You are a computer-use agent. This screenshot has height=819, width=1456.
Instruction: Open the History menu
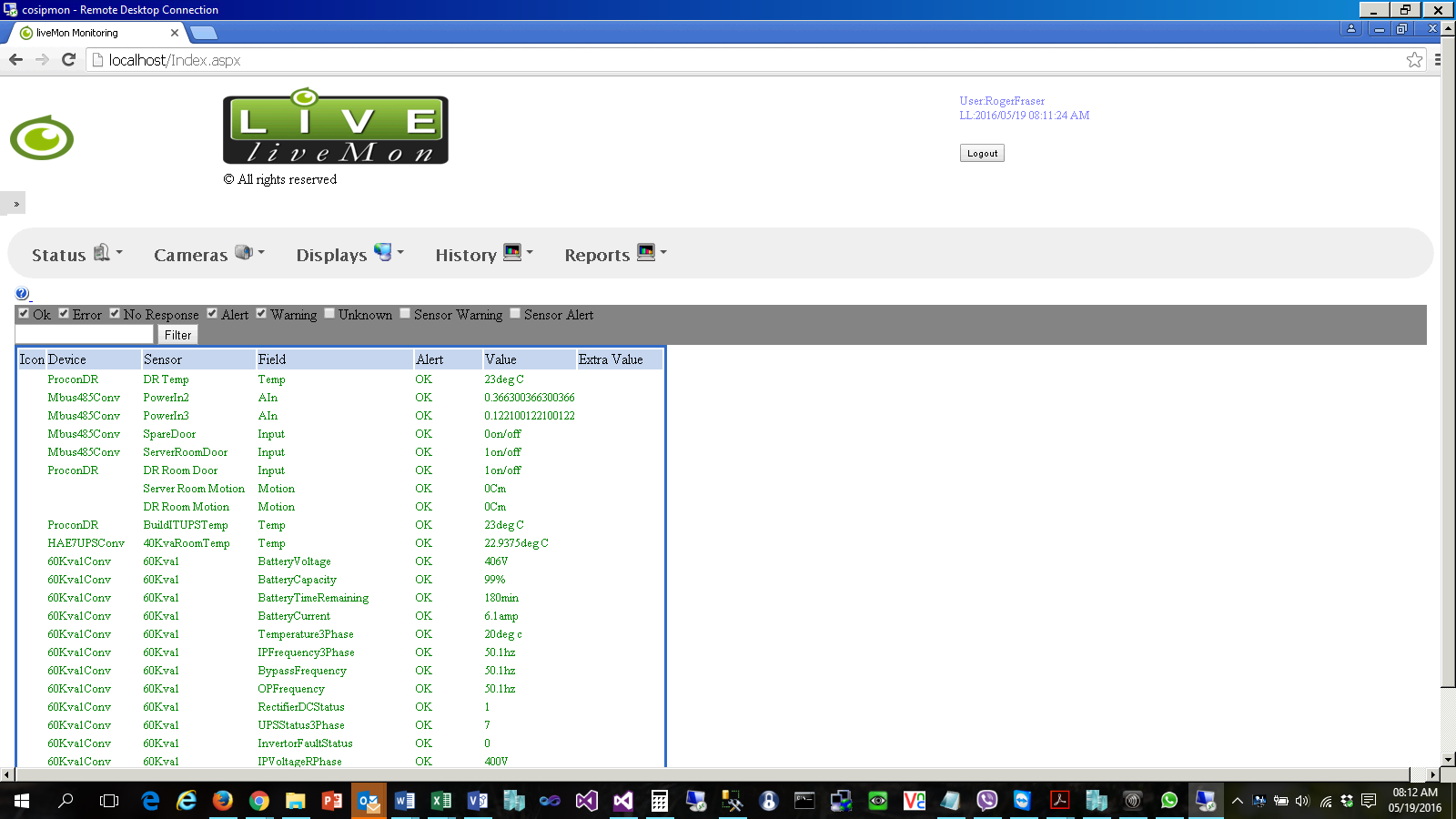point(483,255)
